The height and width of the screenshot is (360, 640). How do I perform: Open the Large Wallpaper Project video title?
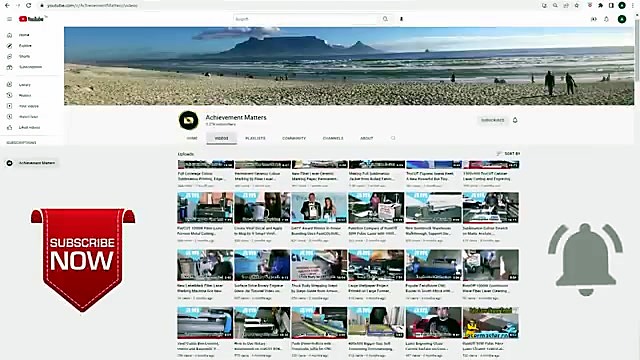(371, 288)
